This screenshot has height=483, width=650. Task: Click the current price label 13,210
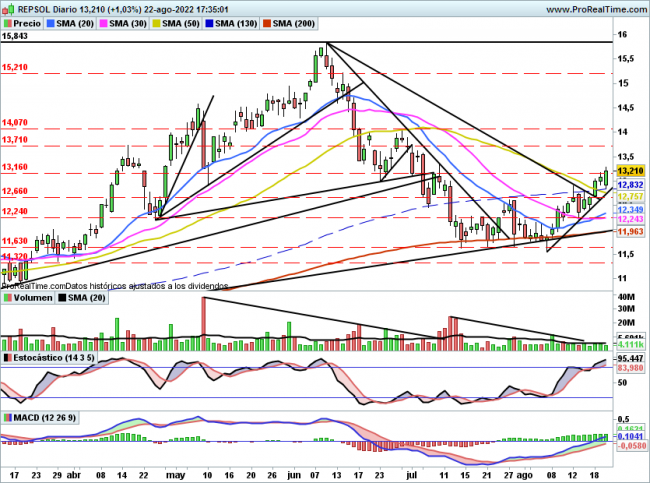(629, 171)
